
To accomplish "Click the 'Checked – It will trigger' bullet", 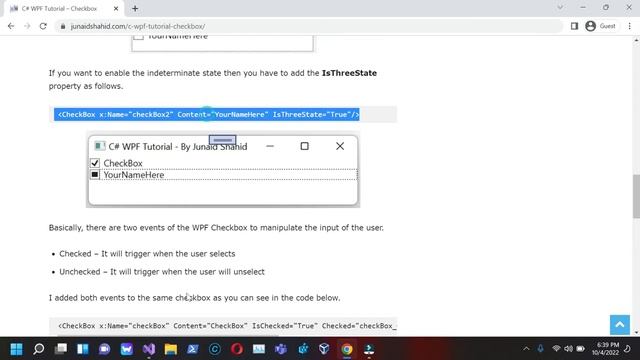I will tap(147, 254).
